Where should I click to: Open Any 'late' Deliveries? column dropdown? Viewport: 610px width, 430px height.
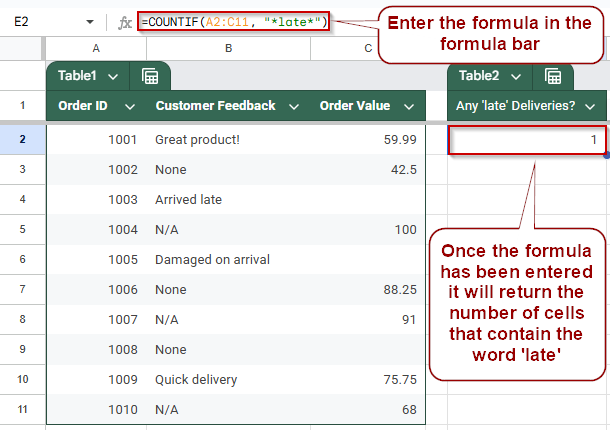point(590,106)
